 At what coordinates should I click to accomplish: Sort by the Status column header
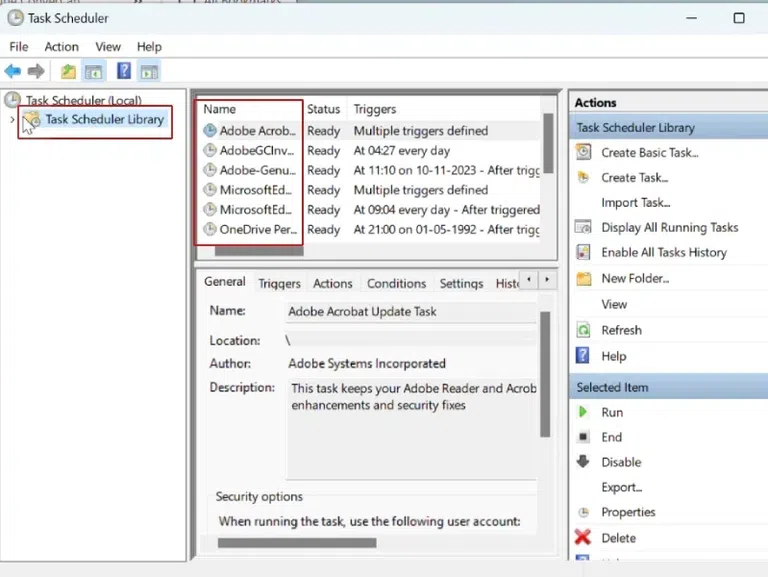pos(323,109)
